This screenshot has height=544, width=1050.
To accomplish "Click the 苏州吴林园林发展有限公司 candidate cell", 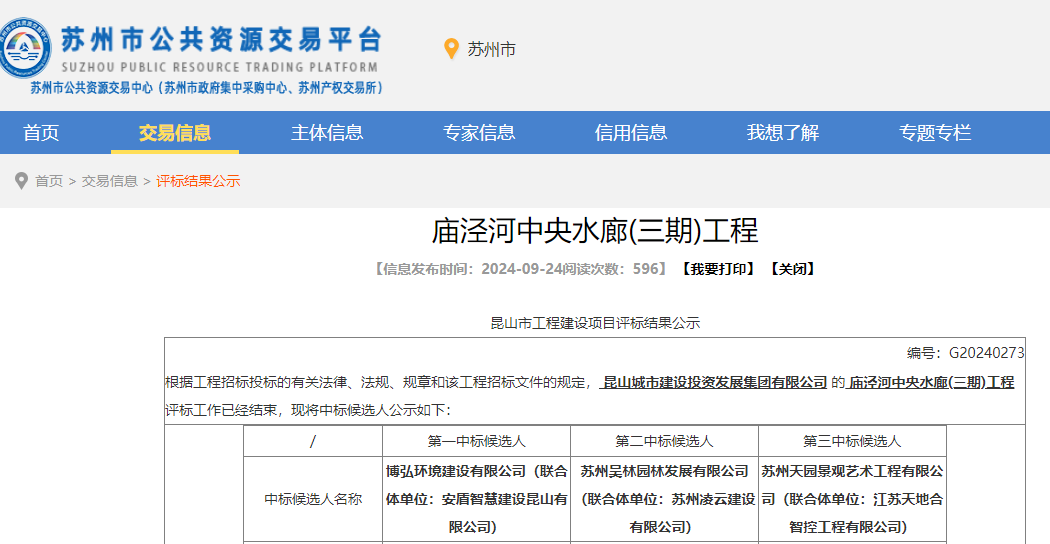I will click(x=665, y=498).
